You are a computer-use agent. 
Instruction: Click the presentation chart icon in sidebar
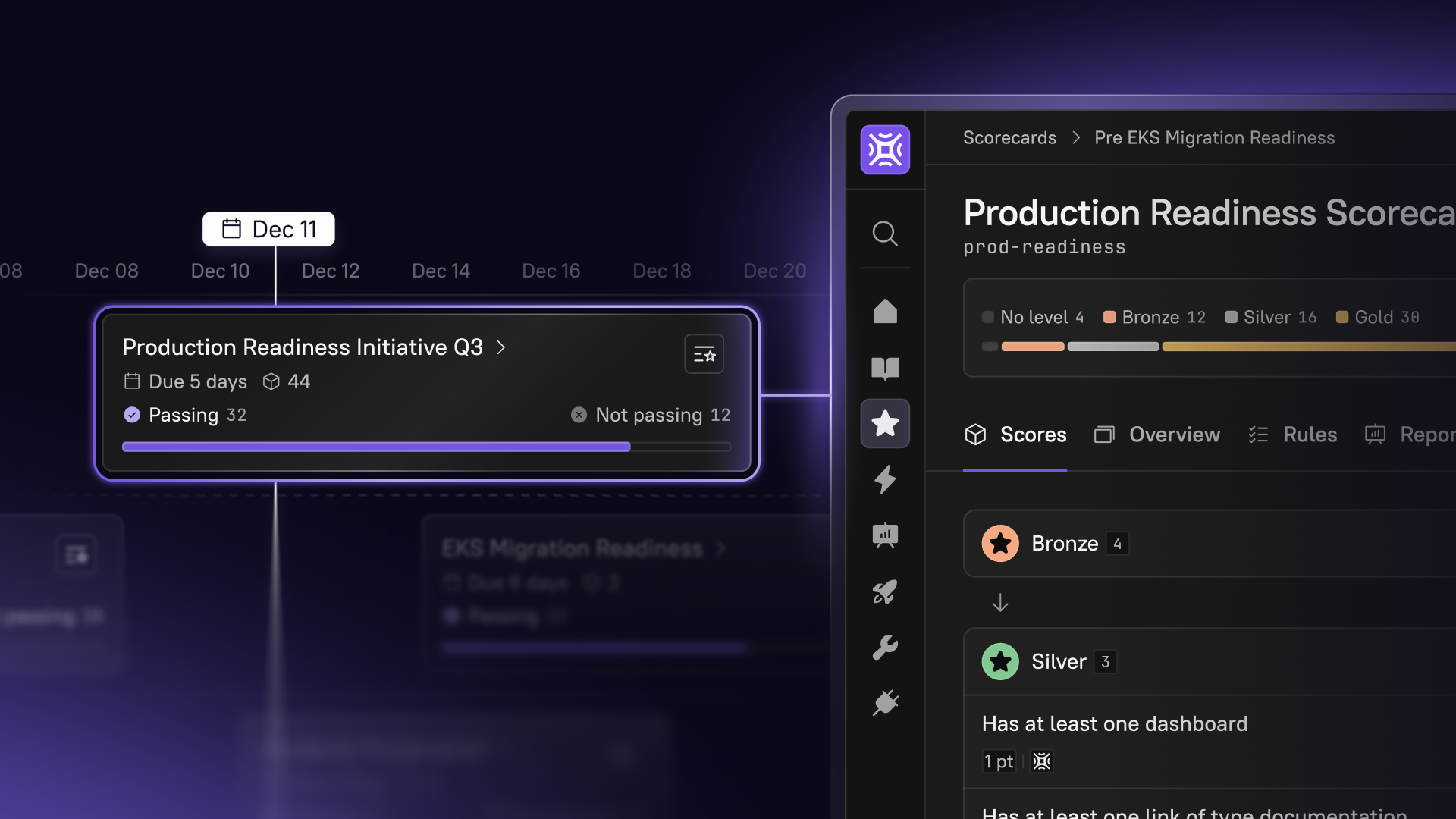[x=885, y=535]
